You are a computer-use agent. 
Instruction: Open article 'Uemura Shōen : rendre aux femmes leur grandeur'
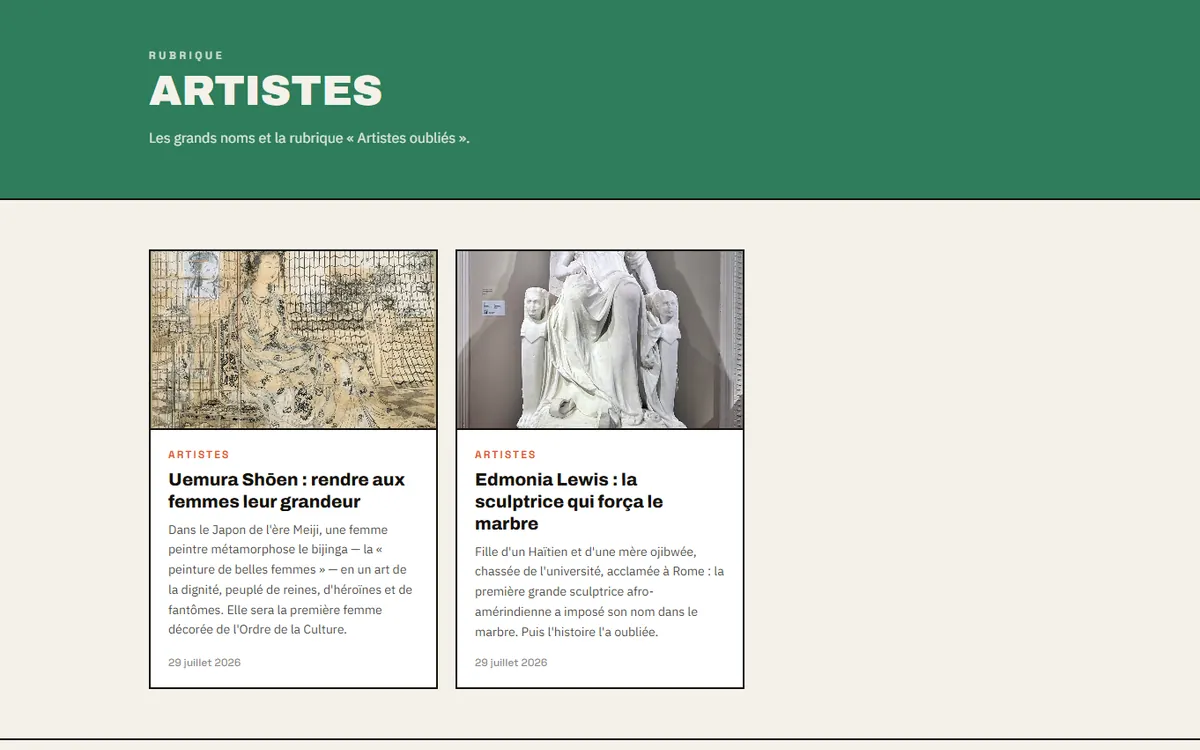287,490
